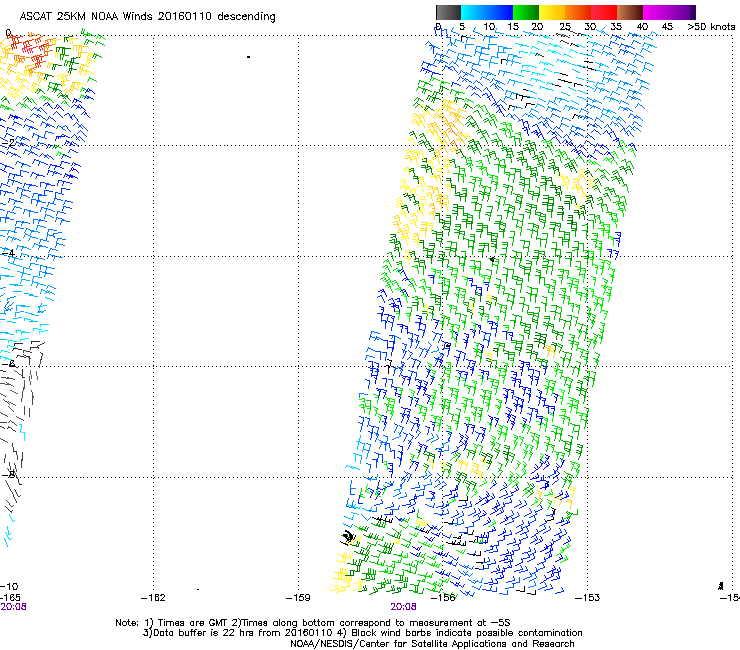Click the note line starting 'Note: 1) Times are GMT'
This screenshot has height=650, width=740.
coord(313,623)
